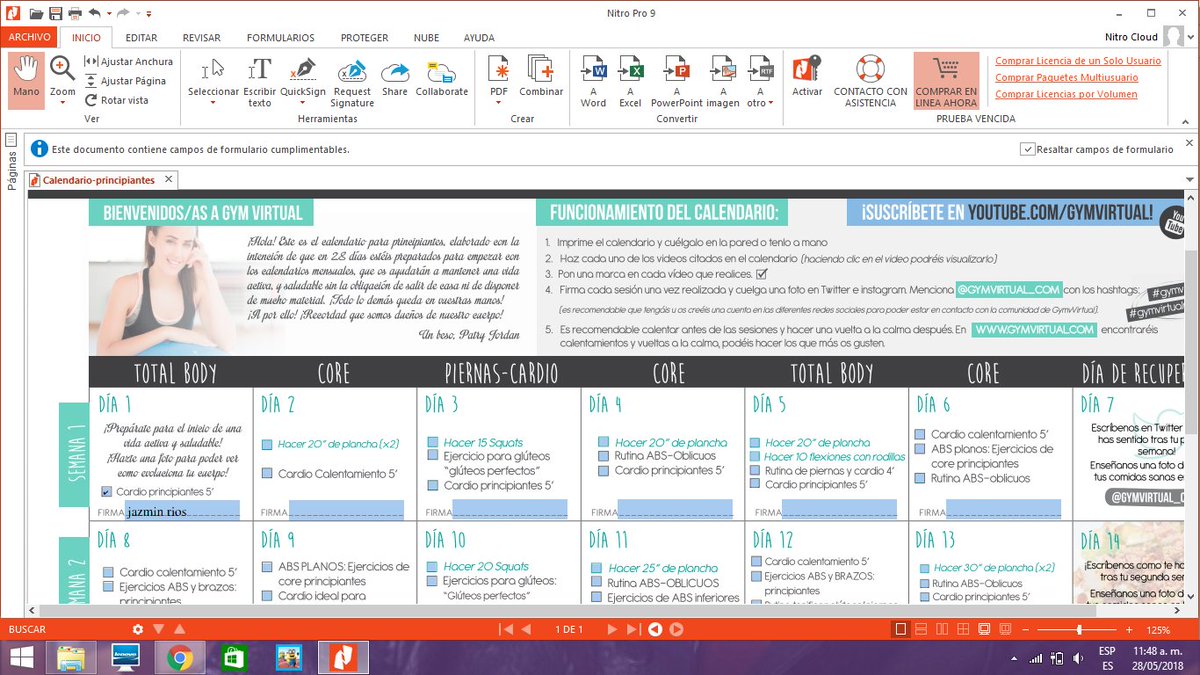Click the zoom slider handle in status bar
The image size is (1200, 675).
tap(1079, 630)
